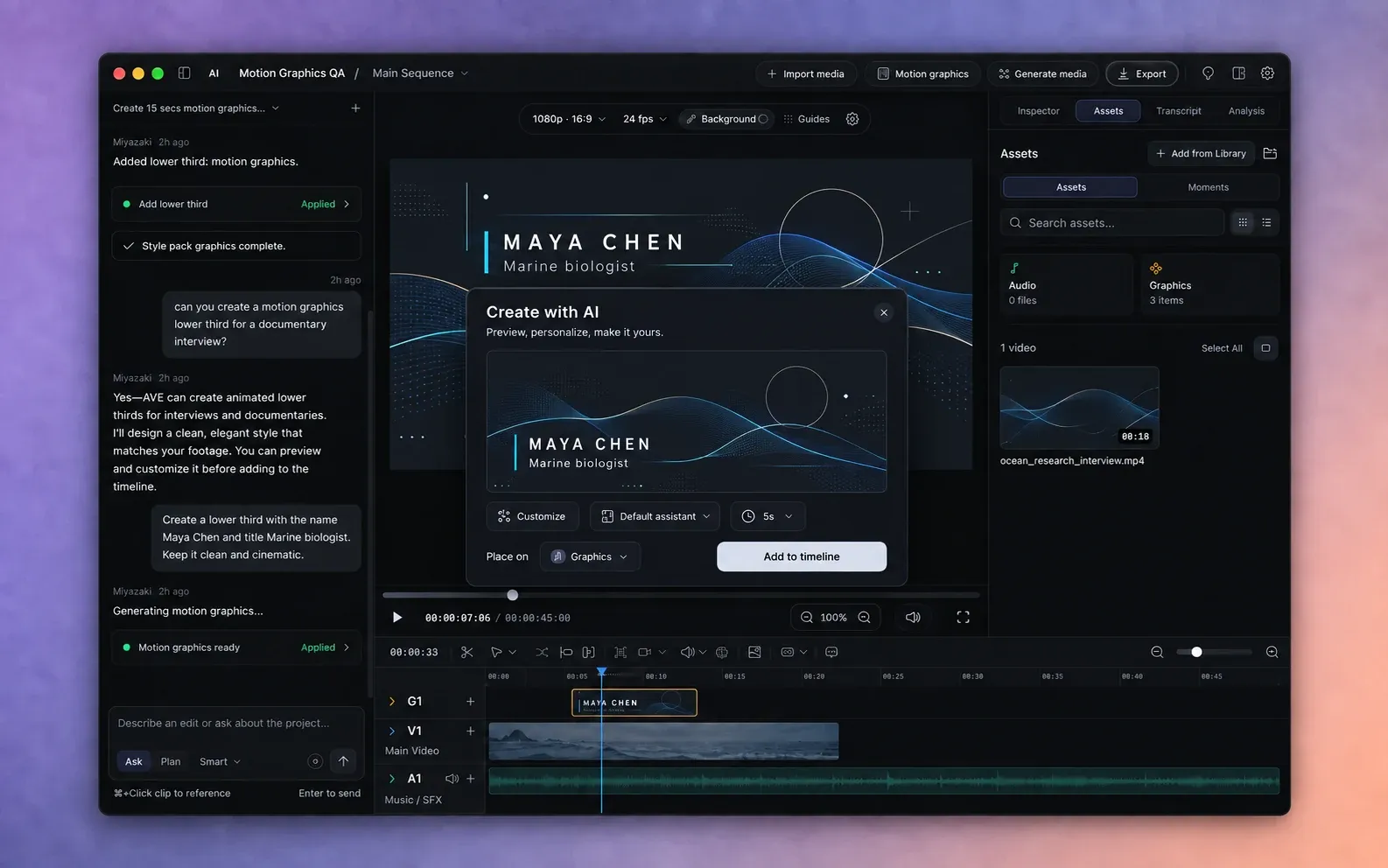Toggle Guides overlay
This screenshot has width=1388, height=868.
tap(806, 119)
